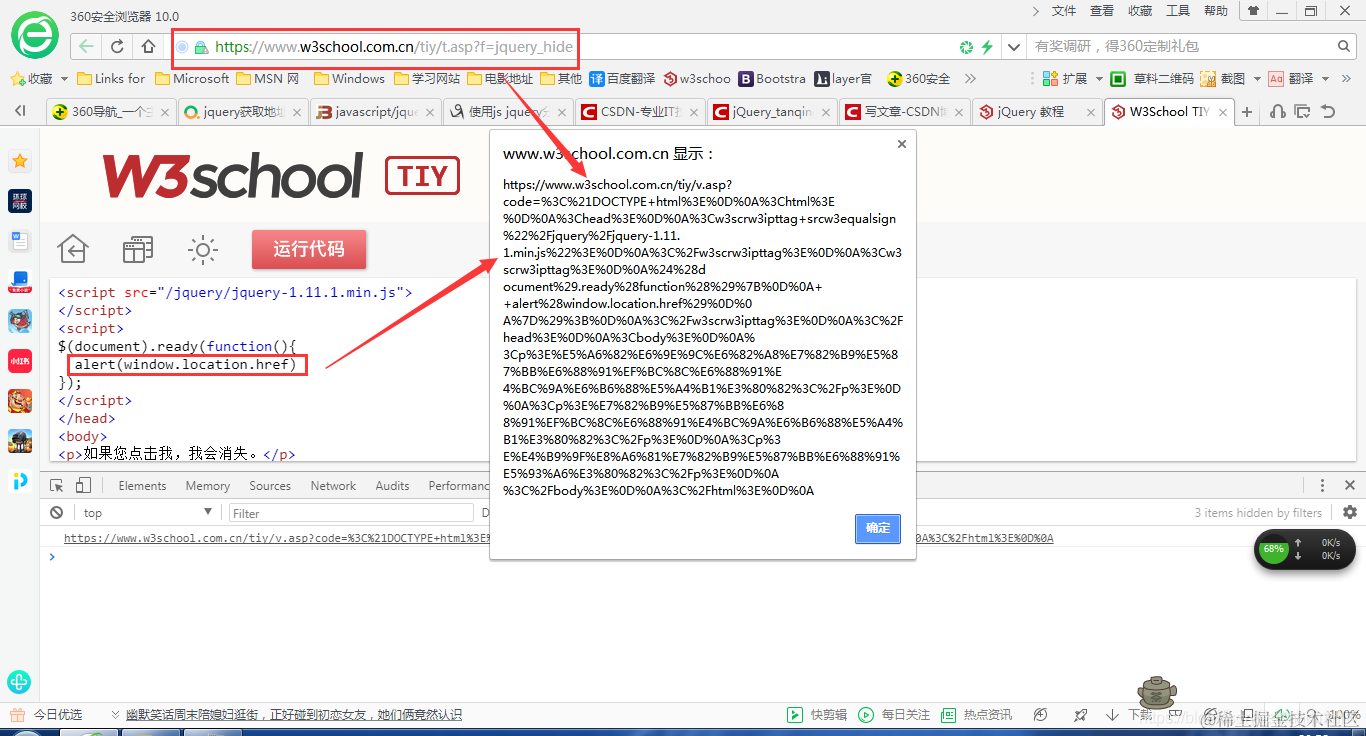Image resolution: width=1366 pixels, height=736 pixels.
Task: Expand the 收藏 favorites dropdown arrow
Action: (x=64, y=78)
